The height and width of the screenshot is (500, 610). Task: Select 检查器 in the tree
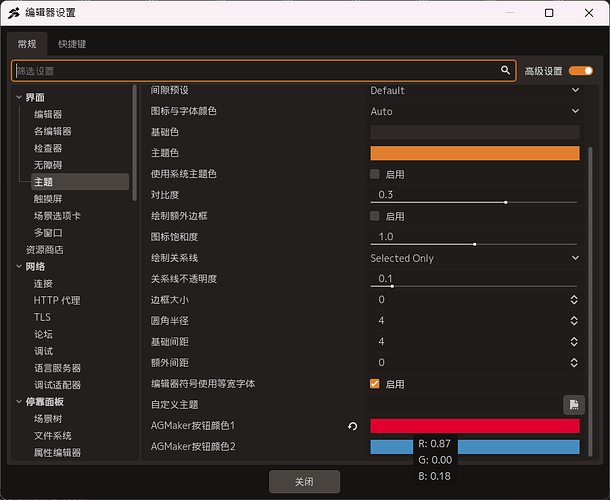[48, 148]
